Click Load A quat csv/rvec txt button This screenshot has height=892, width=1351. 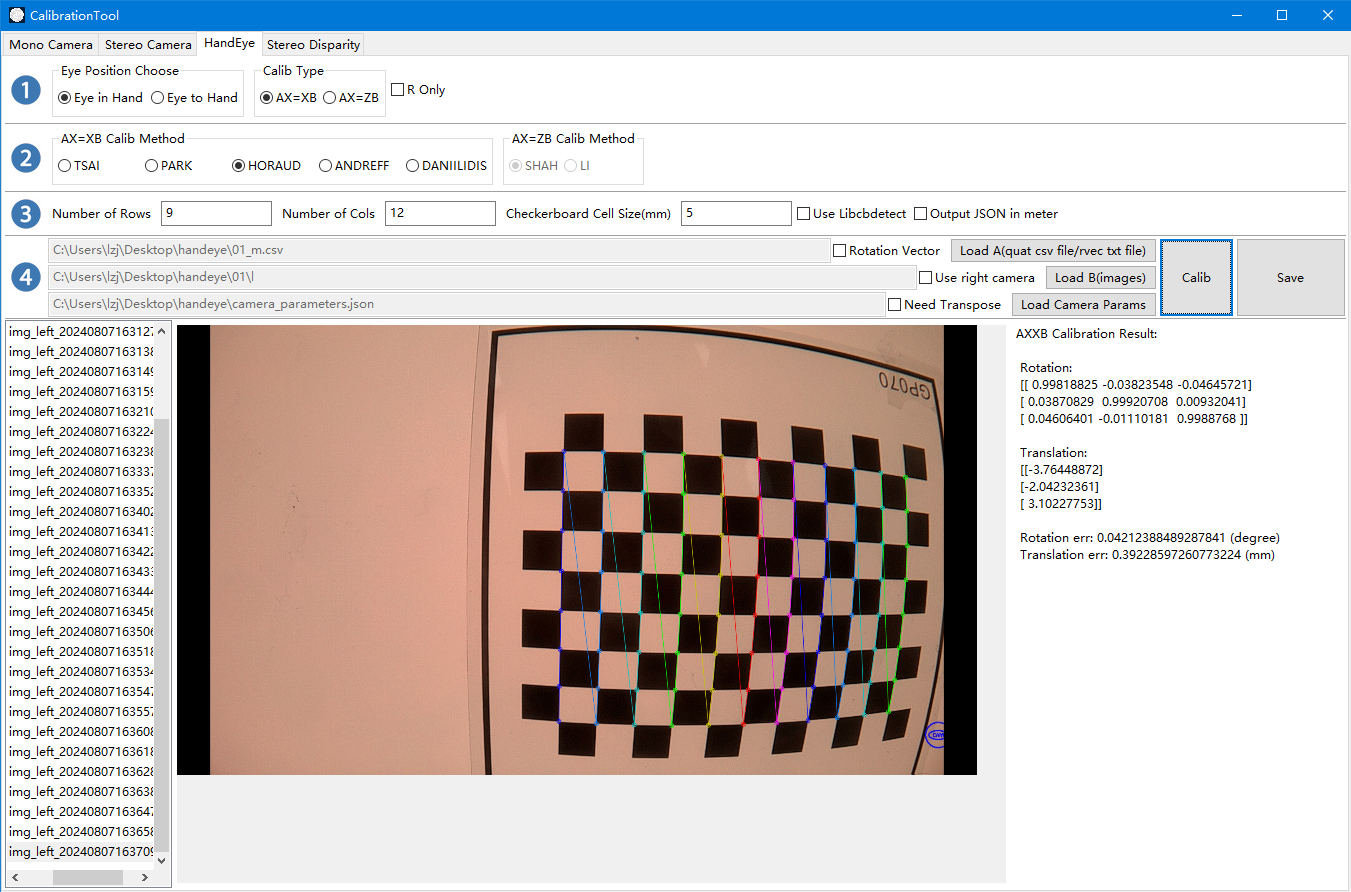pyautogui.click(x=1053, y=251)
